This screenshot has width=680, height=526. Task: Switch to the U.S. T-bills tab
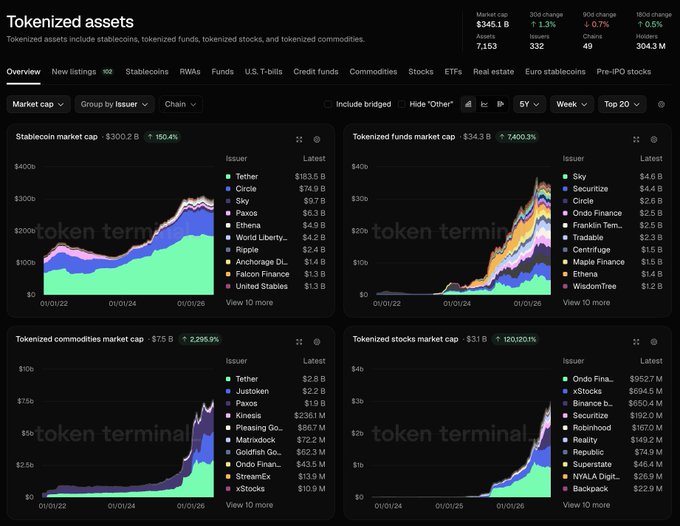pos(264,72)
